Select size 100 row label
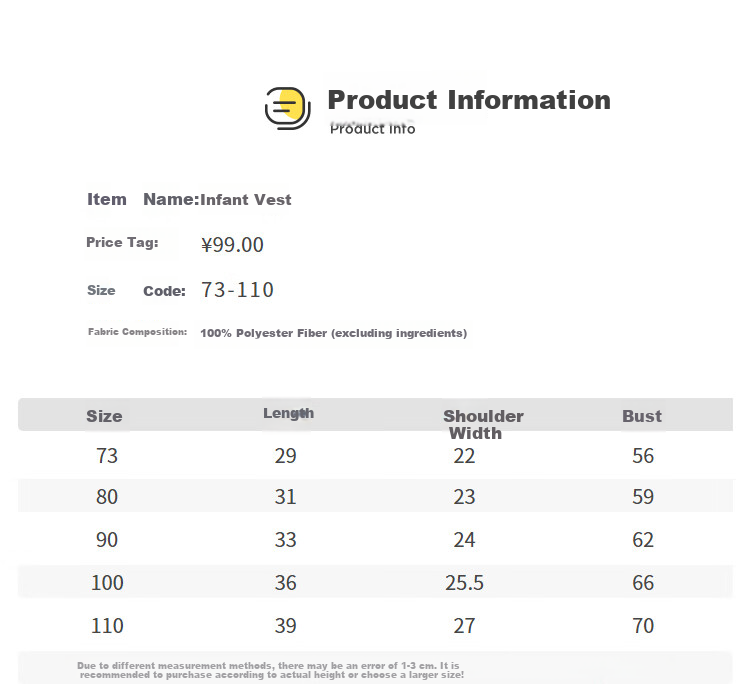This screenshot has width=750, height=684. (x=107, y=583)
